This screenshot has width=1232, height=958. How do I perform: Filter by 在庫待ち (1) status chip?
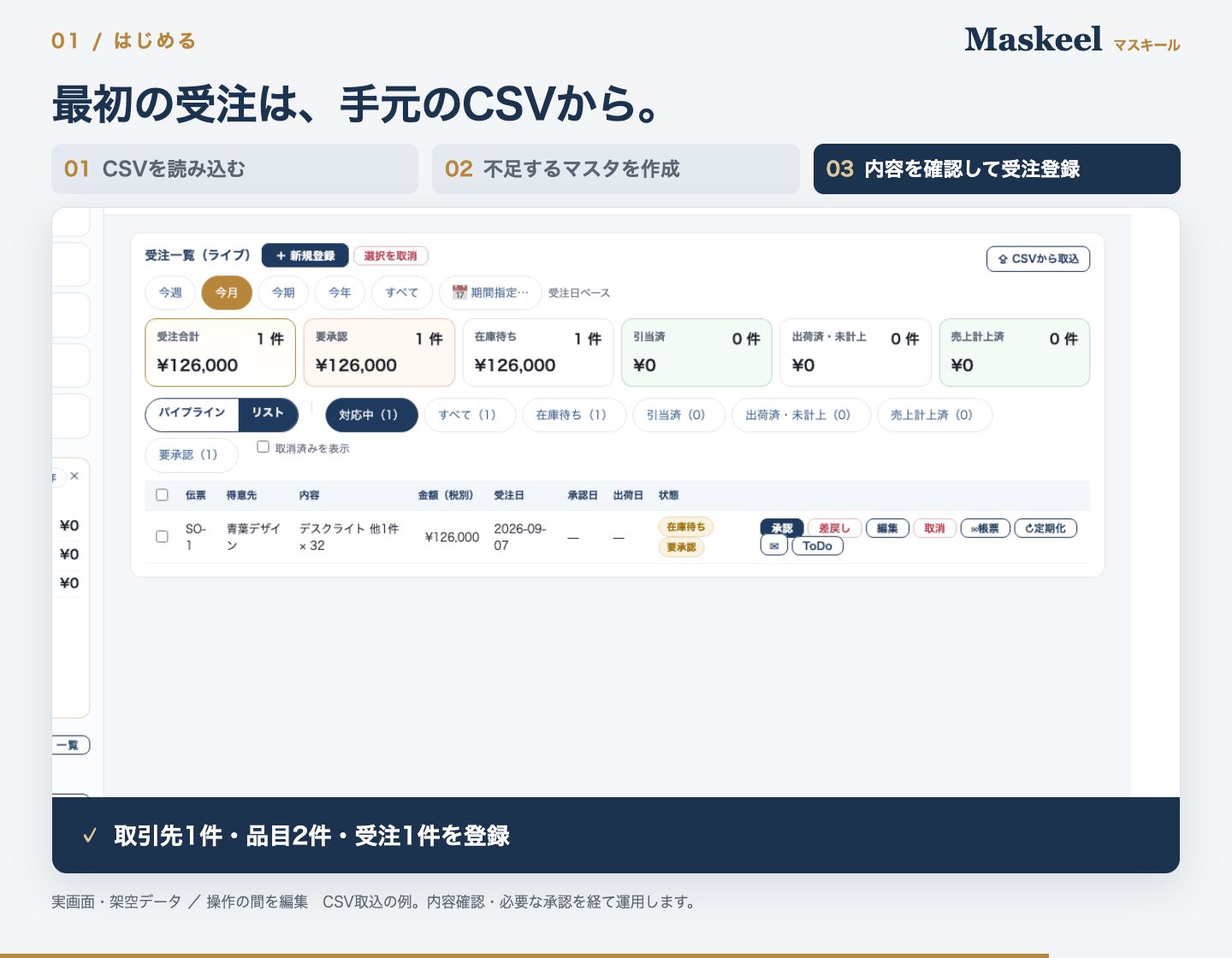point(574,415)
